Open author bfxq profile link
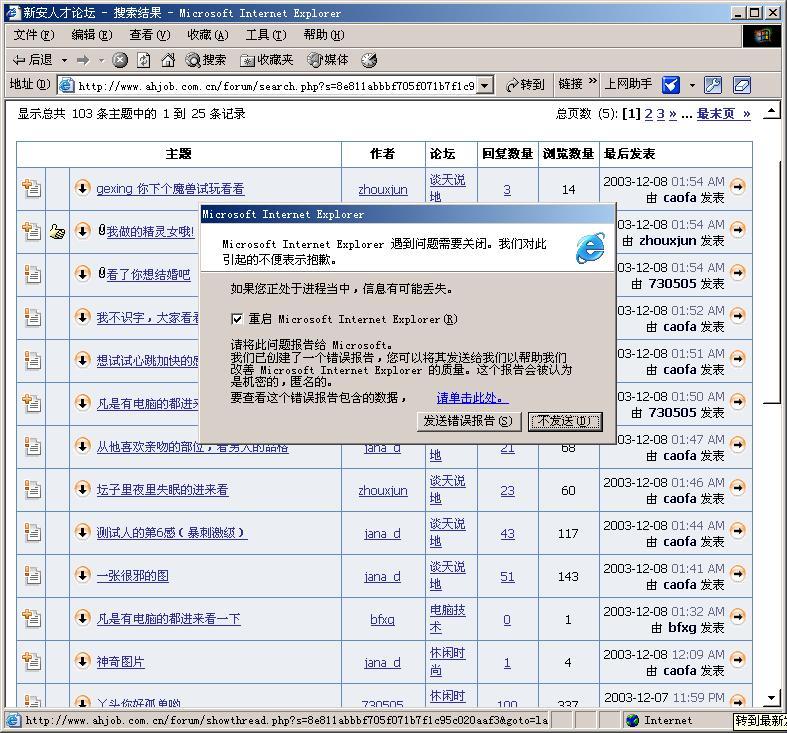 [x=382, y=620]
